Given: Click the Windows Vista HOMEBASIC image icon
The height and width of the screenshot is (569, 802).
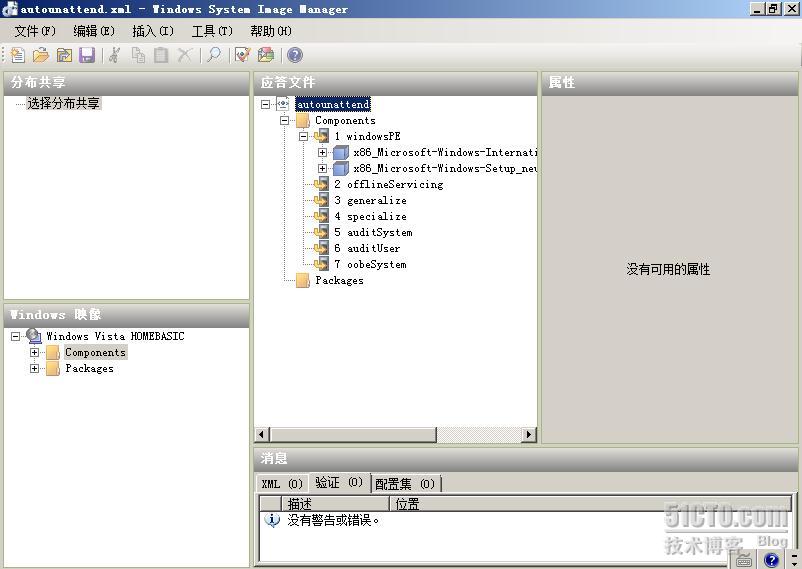Looking at the screenshot, I should coord(34,336).
